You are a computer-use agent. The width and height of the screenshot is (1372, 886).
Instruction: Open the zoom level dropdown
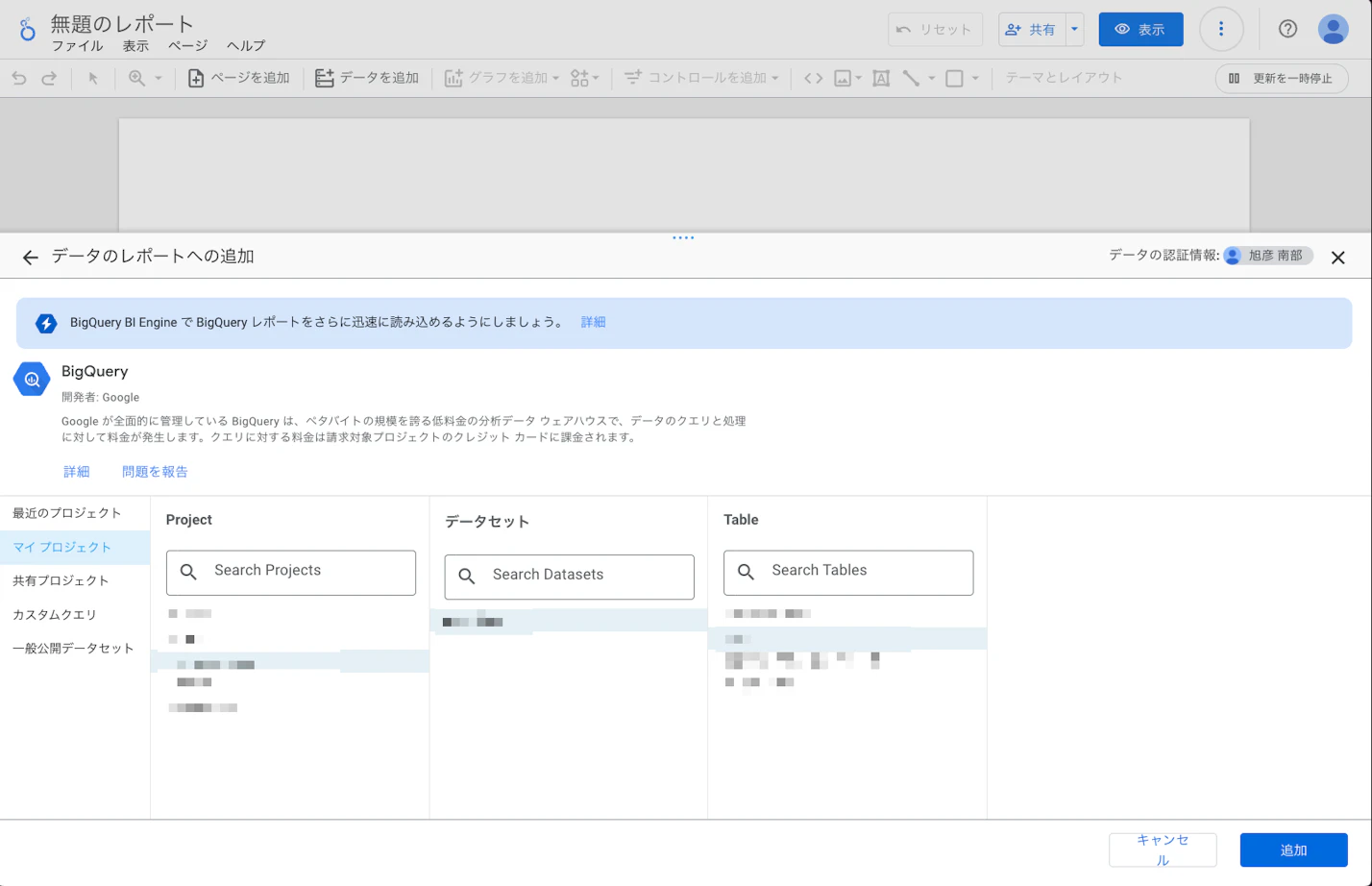pos(145,79)
